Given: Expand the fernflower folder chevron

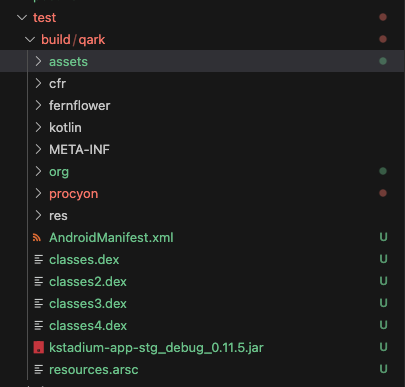Looking at the screenshot, I should pos(38,105).
